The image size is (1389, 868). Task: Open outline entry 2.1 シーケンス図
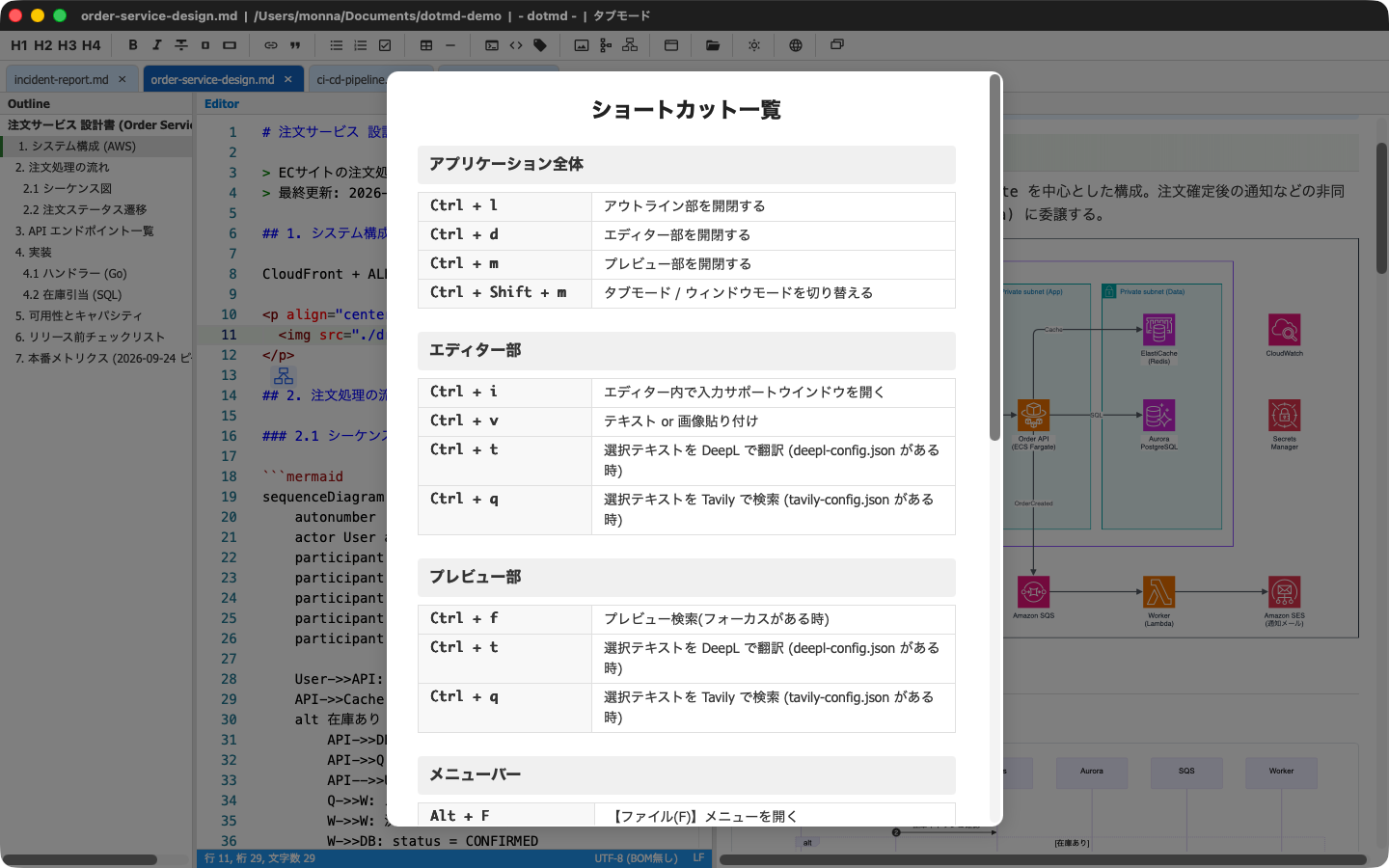96,189
